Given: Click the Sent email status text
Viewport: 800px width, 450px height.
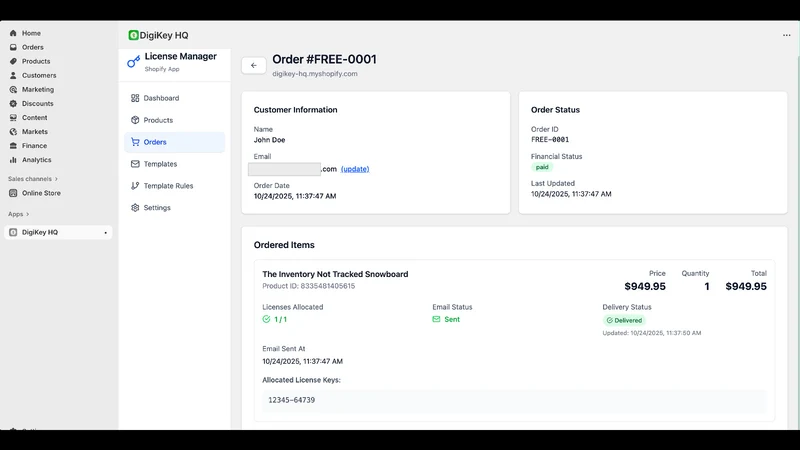Looking at the screenshot, I should point(452,319).
